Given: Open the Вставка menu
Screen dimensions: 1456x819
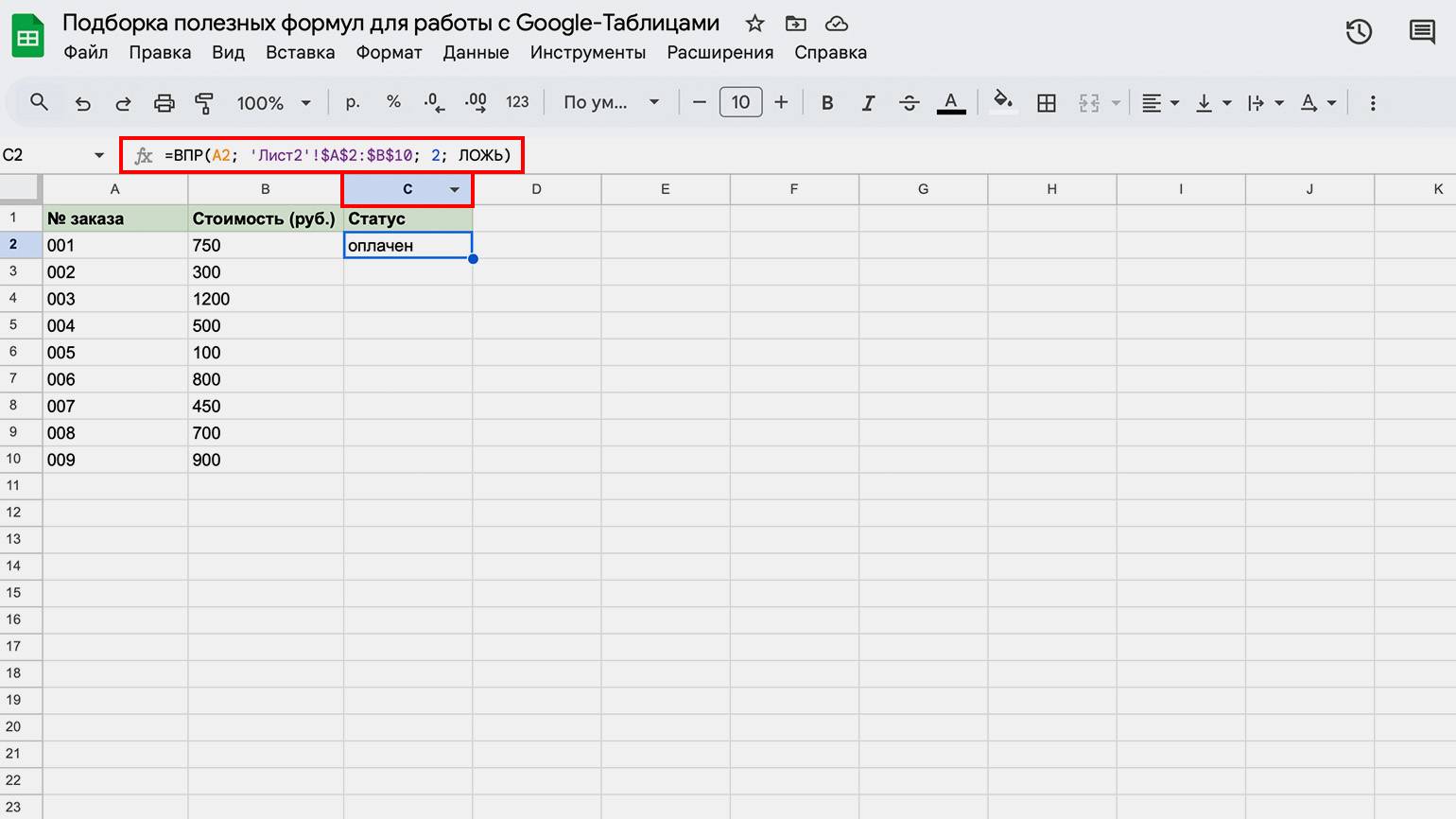Looking at the screenshot, I should (x=300, y=53).
